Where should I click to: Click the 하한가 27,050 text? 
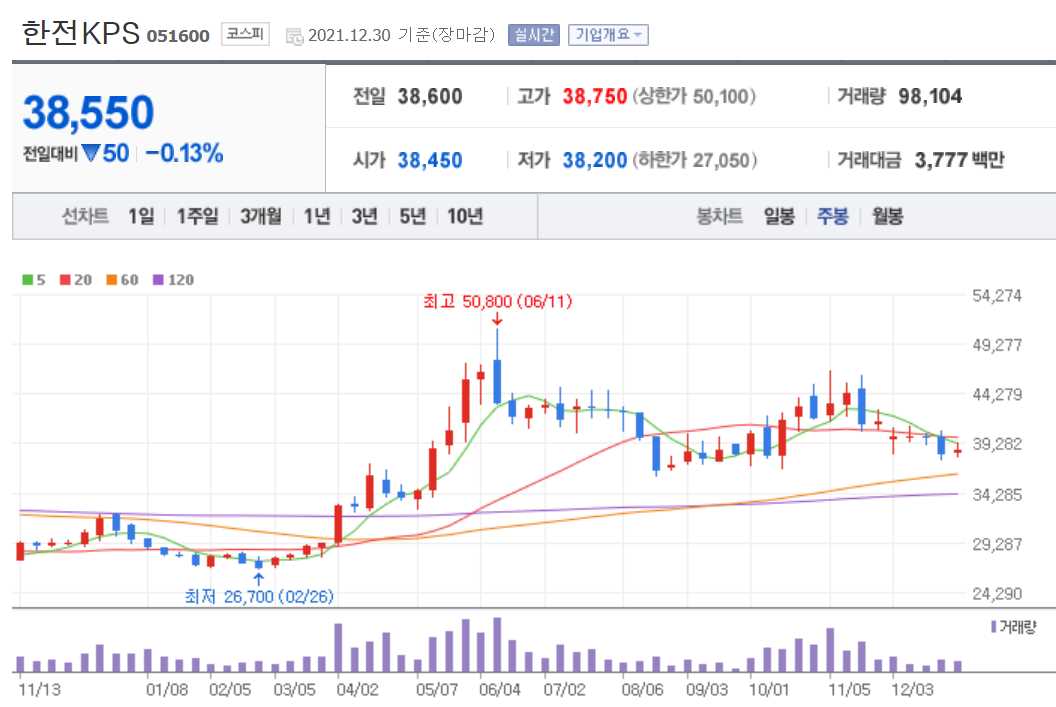[694, 160]
